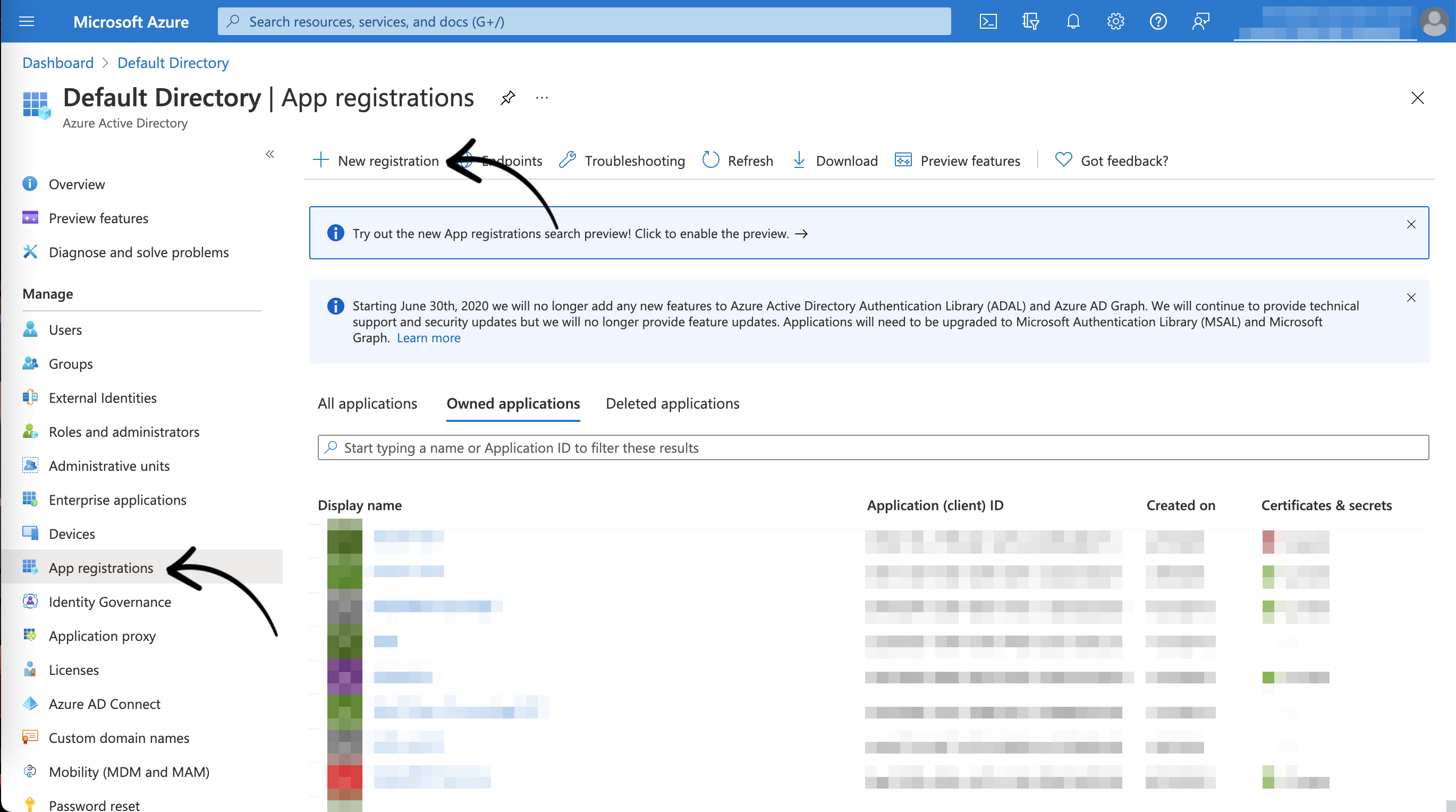
Task: Open the Troubleshooting tool
Action: (622, 160)
